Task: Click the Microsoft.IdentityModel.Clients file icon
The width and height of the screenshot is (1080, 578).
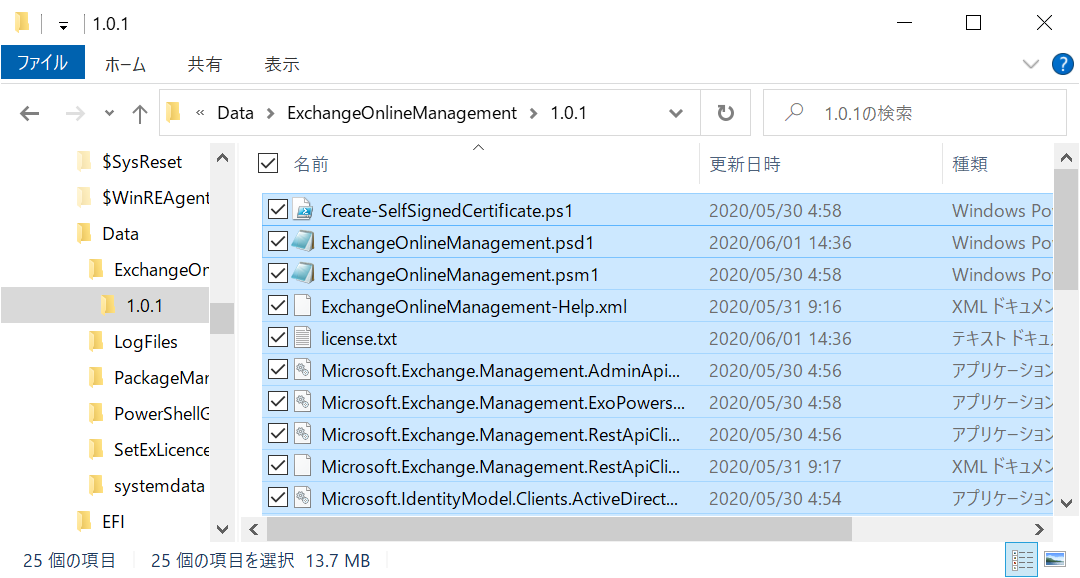Action: click(303, 497)
